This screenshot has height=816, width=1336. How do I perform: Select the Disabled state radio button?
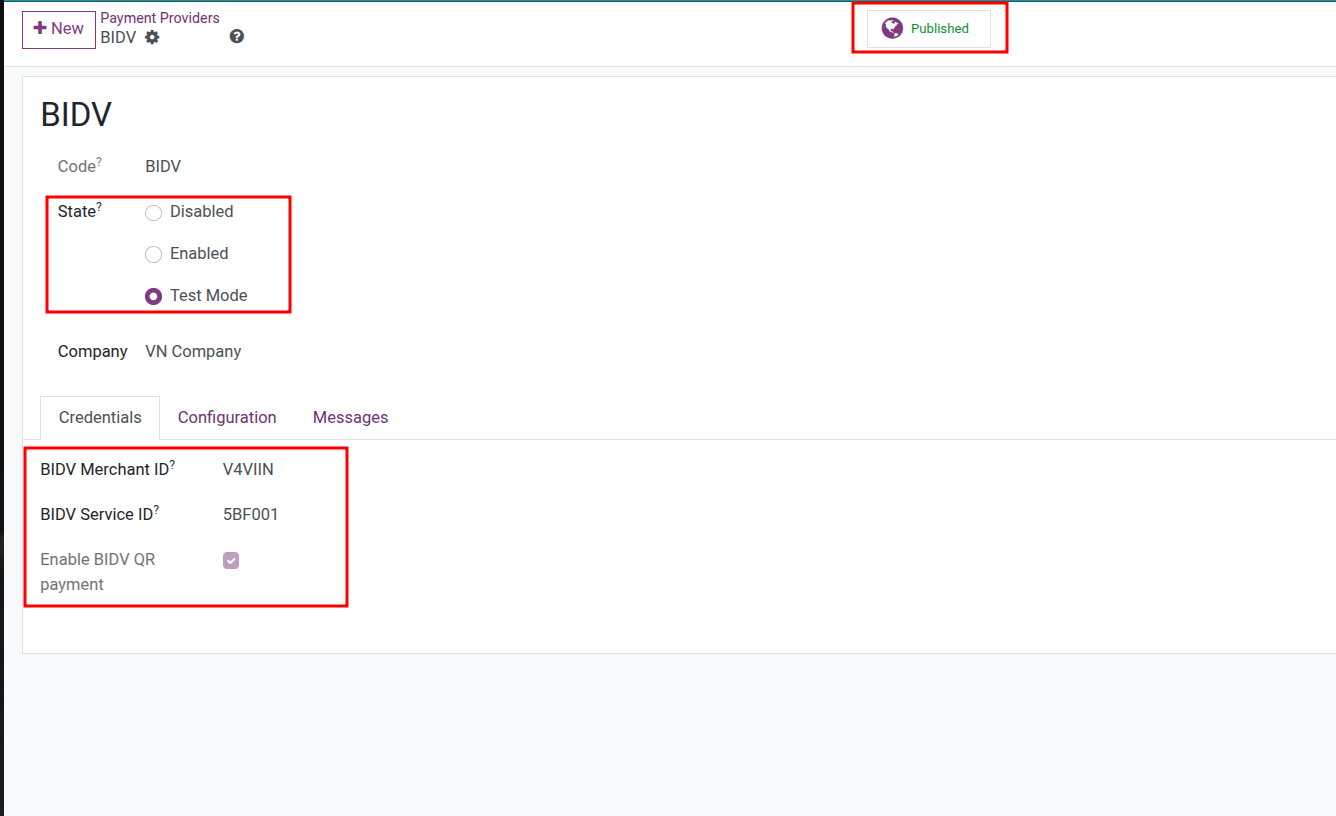coord(153,212)
